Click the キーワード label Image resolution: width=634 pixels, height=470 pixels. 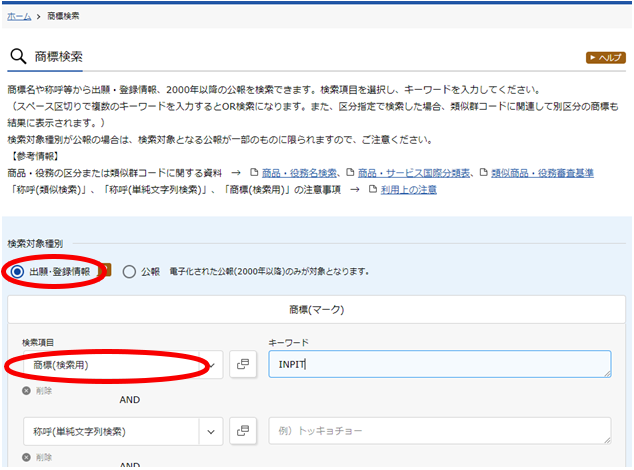(x=288, y=343)
